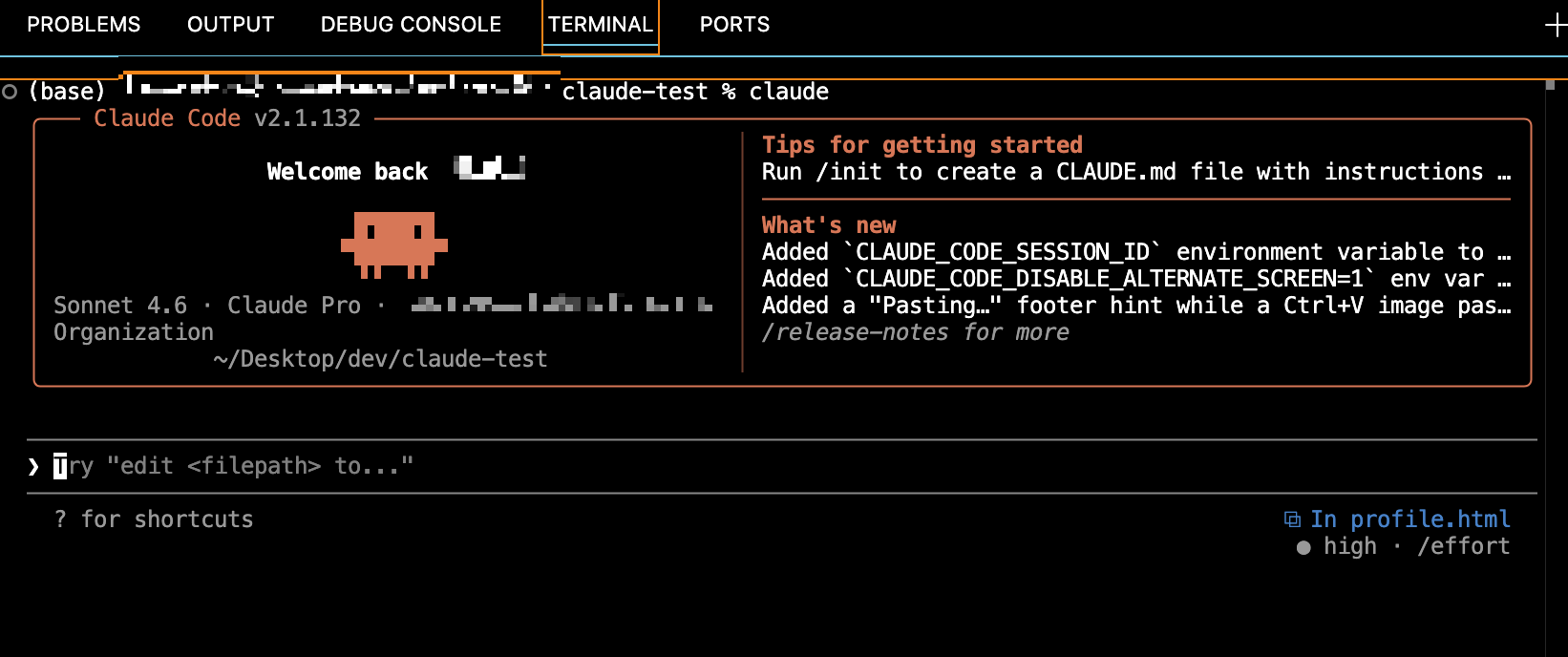Click the "Organization" label
The height and width of the screenshot is (657, 1568).
[x=134, y=332]
